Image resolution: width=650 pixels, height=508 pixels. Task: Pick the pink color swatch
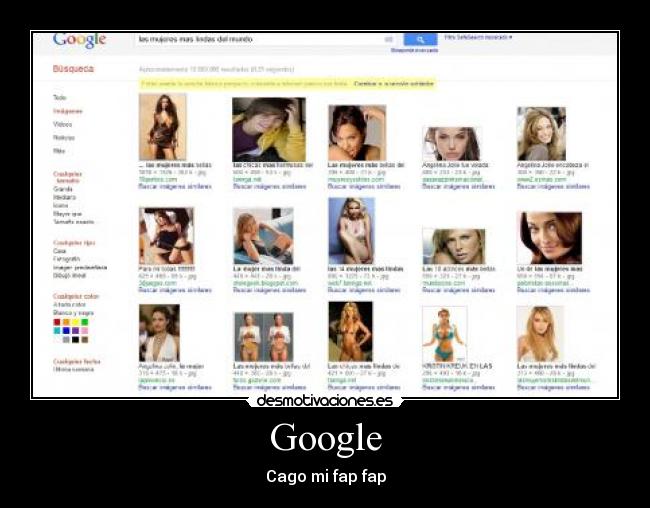85,331
